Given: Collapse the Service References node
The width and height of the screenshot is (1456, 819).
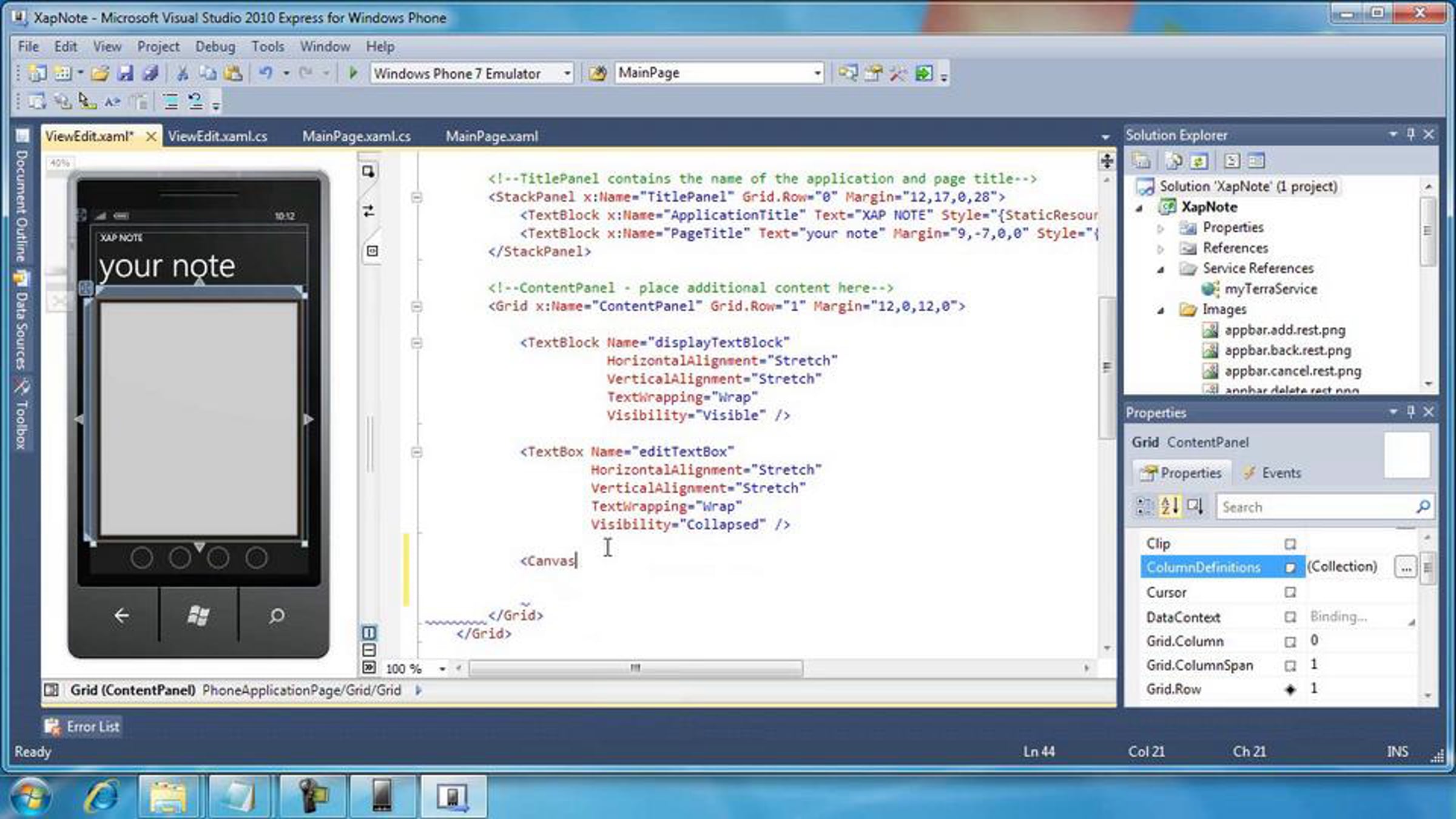Looking at the screenshot, I should pos(1161,269).
